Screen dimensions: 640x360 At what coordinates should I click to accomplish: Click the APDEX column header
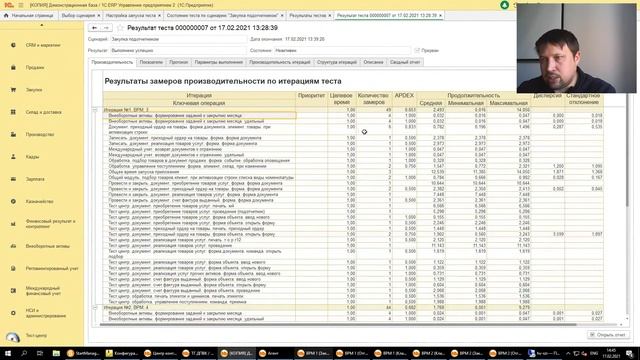pyautogui.click(x=404, y=99)
